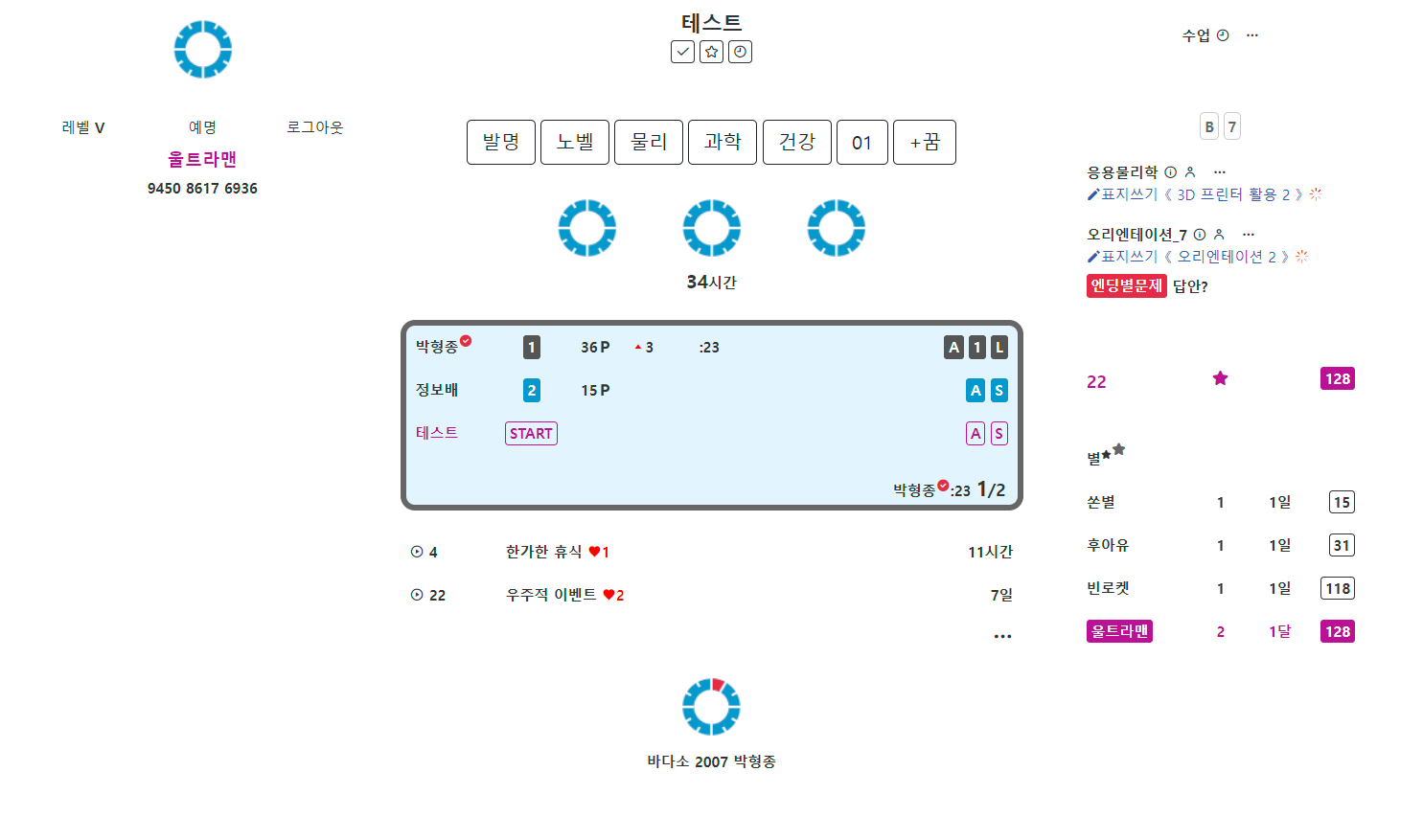Image resolution: width=1423 pixels, height=840 pixels.
Task: Expand the three-dot menu next to 응용물리학
Action: coord(1219,172)
